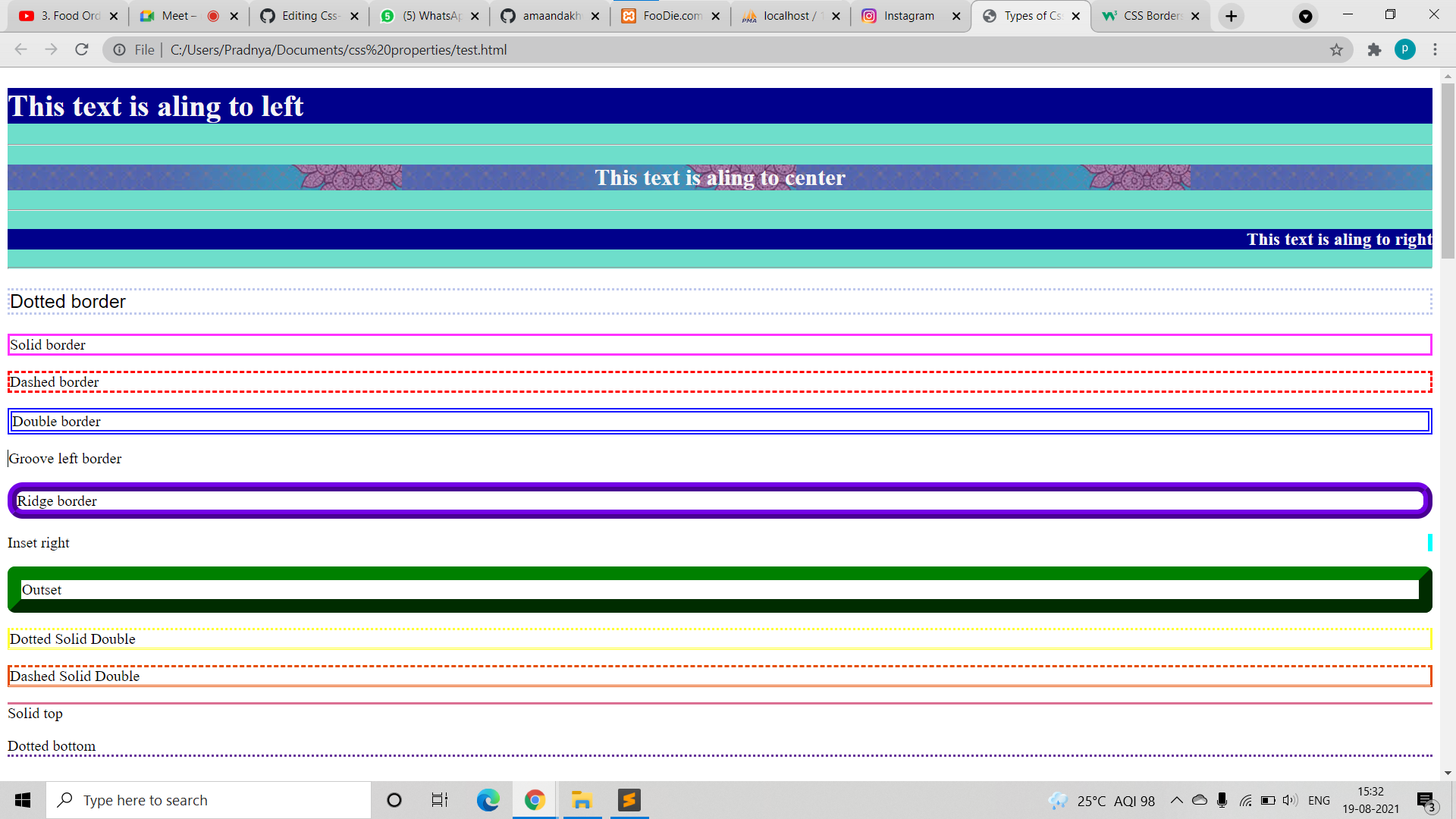Click the browser forward arrow
The width and height of the screenshot is (1456, 819).
[x=51, y=50]
